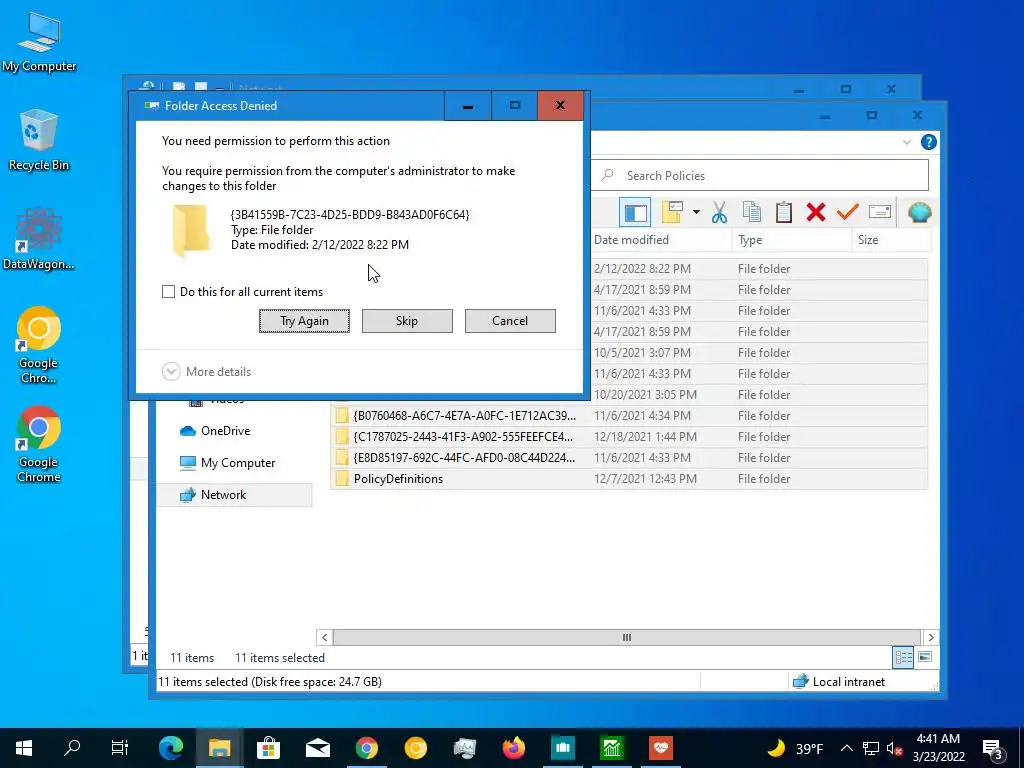The height and width of the screenshot is (768, 1024).
Task: Click in the Search Policies field
Action: [760, 175]
